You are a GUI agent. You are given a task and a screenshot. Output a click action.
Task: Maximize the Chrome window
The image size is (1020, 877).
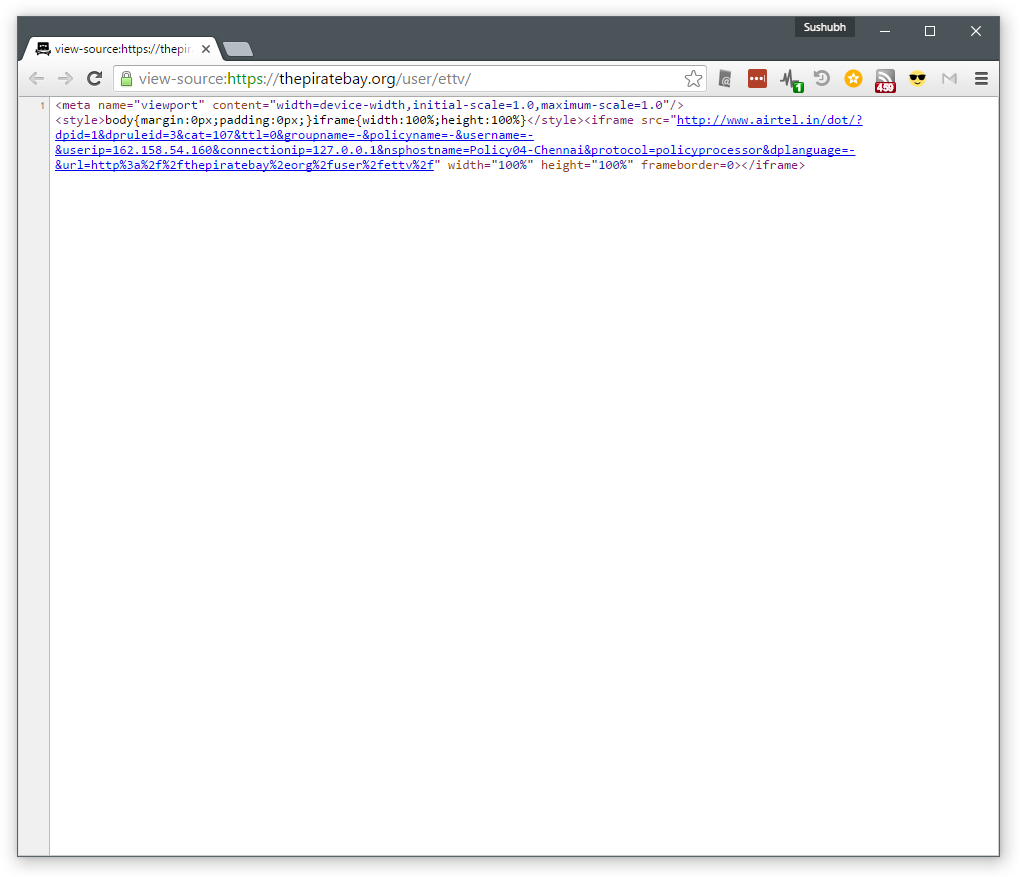click(930, 31)
